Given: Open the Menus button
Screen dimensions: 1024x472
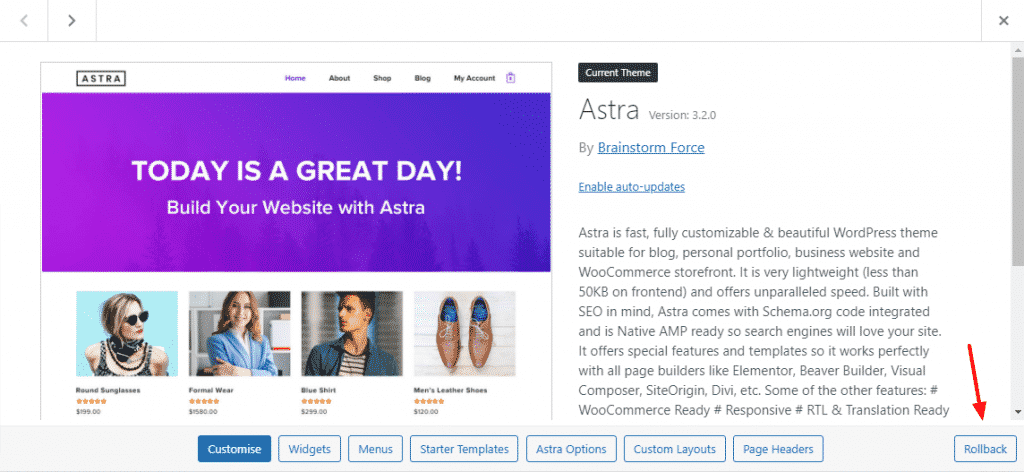Looking at the screenshot, I should click(376, 448).
